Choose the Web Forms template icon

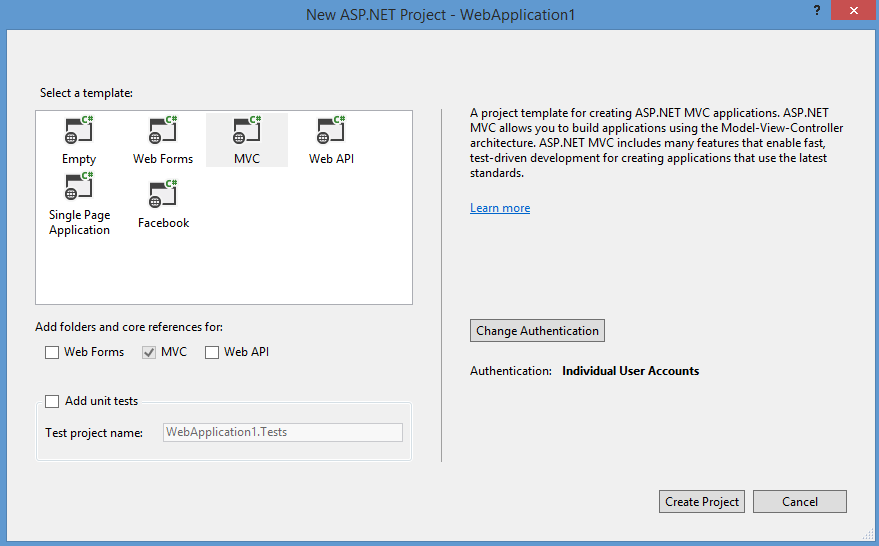[163, 129]
